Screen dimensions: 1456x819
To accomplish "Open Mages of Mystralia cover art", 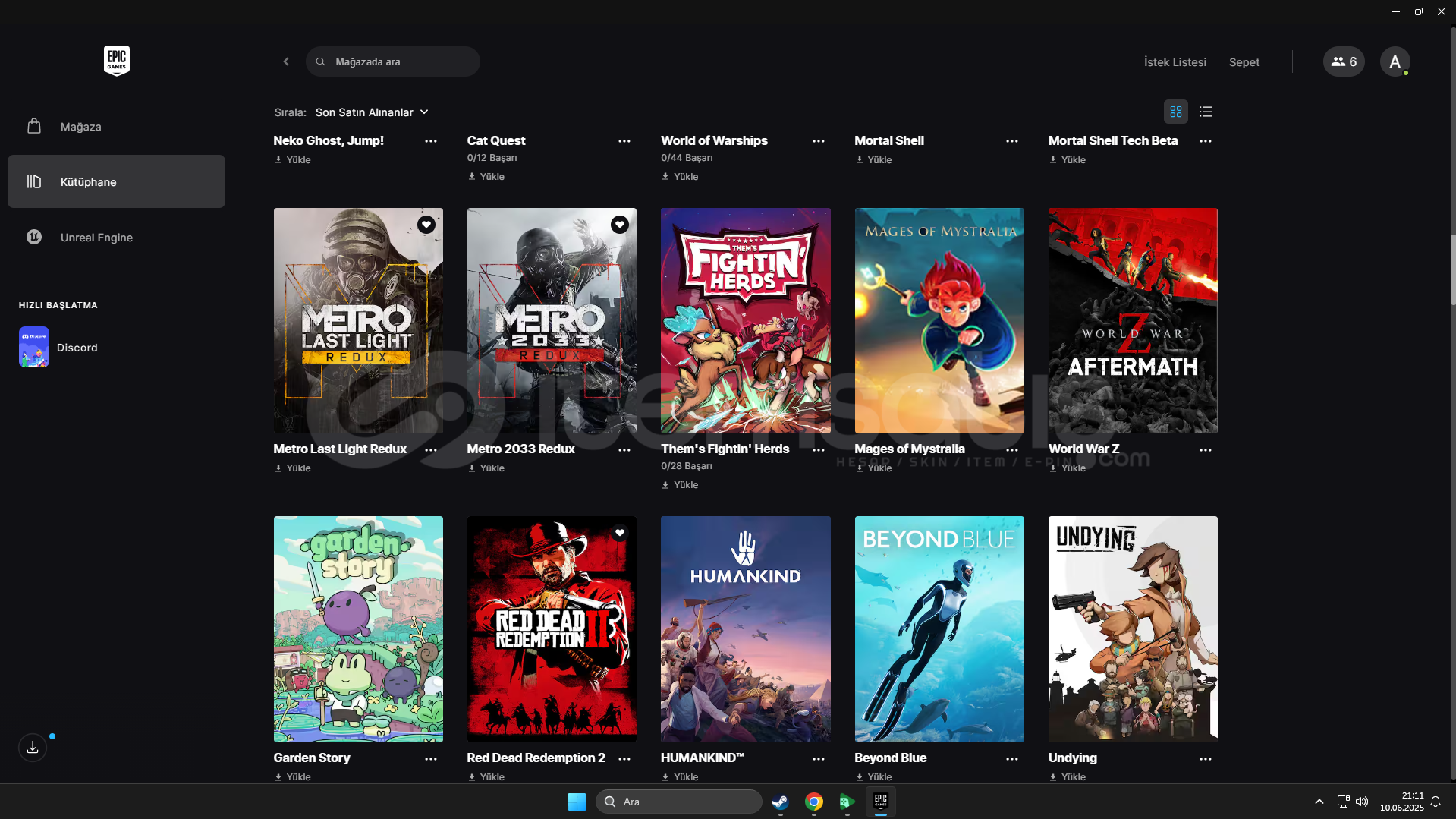I will point(939,320).
